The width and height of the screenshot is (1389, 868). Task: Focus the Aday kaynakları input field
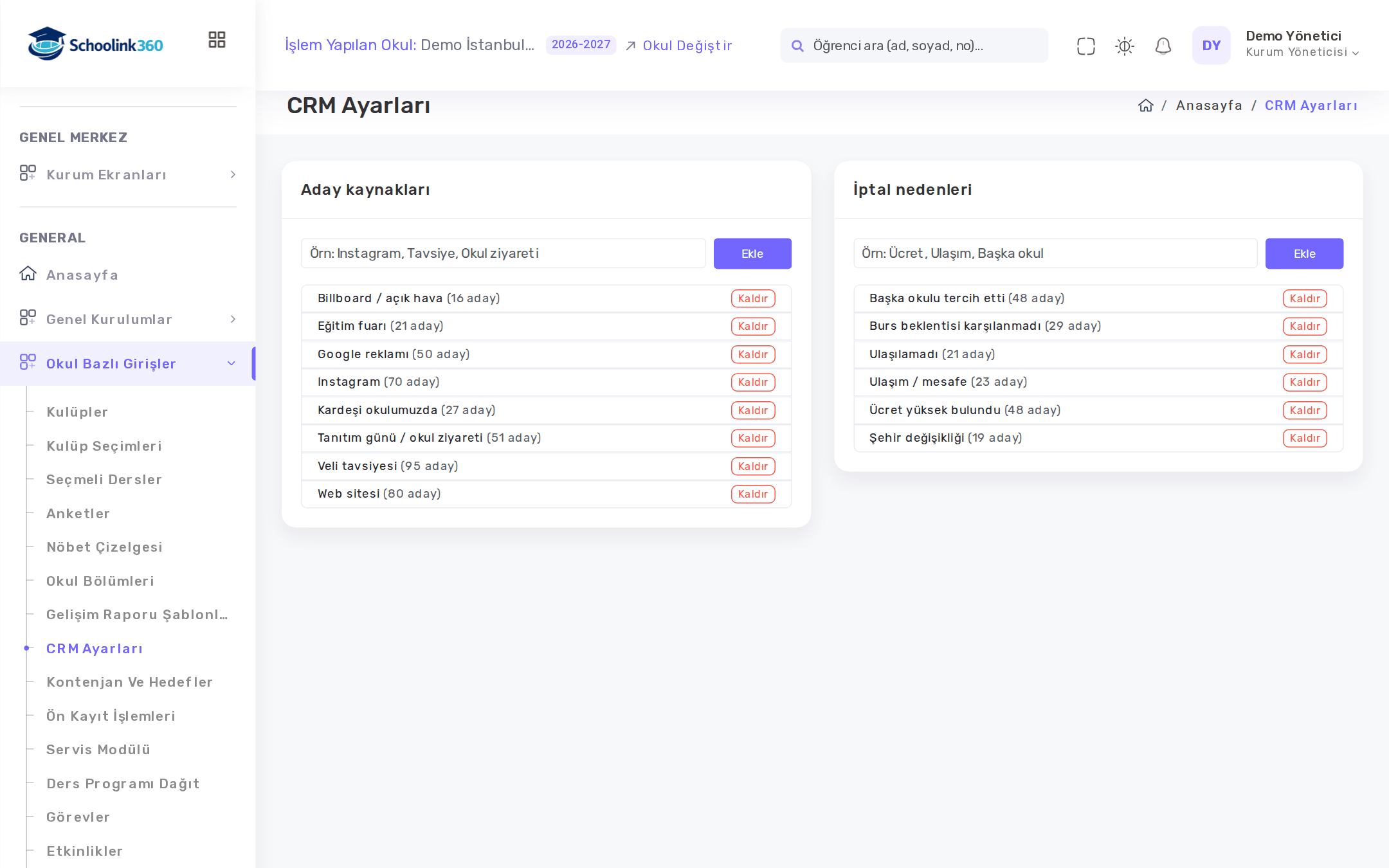pos(504,253)
